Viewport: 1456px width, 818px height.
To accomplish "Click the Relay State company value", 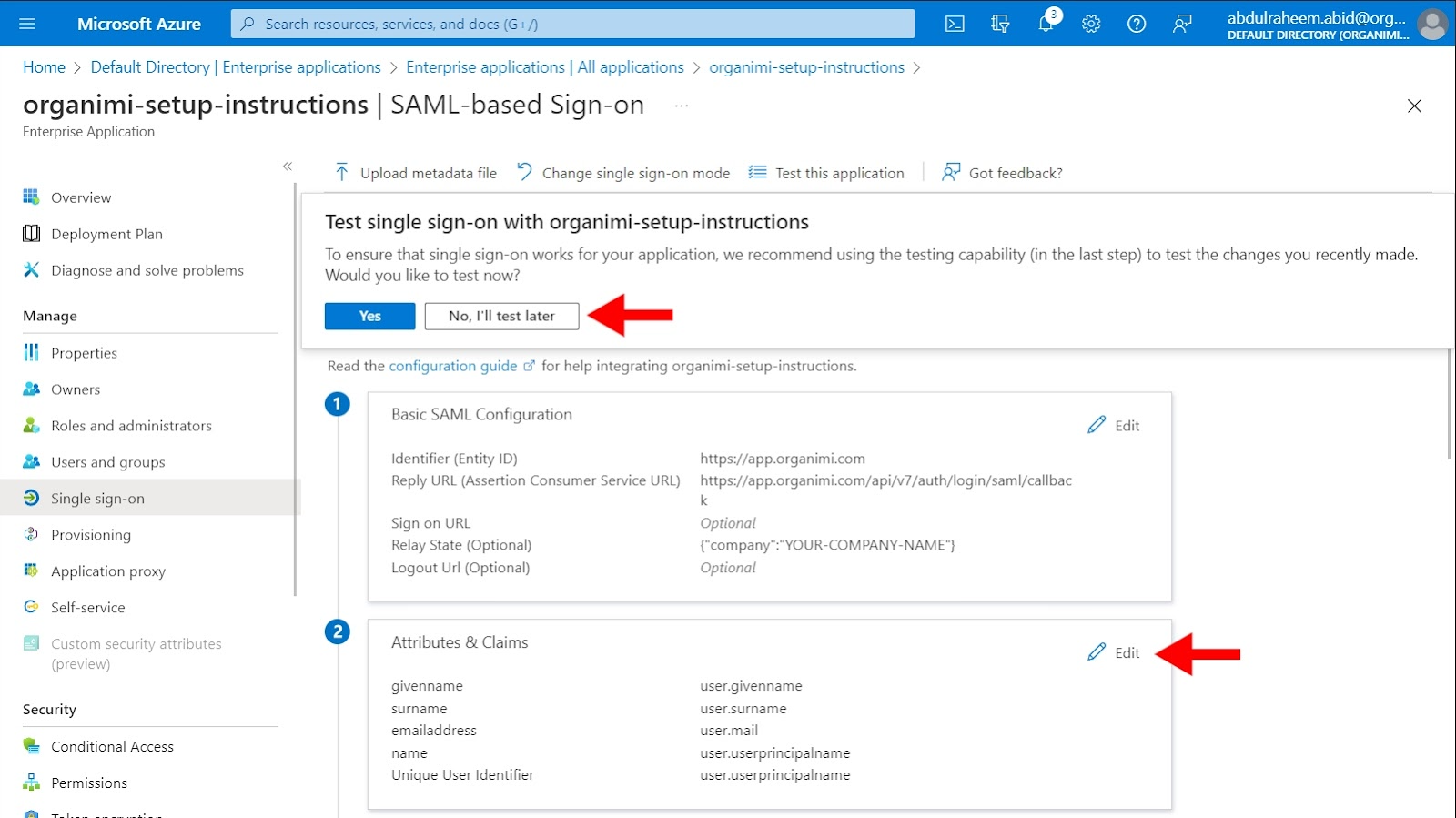I will point(827,545).
